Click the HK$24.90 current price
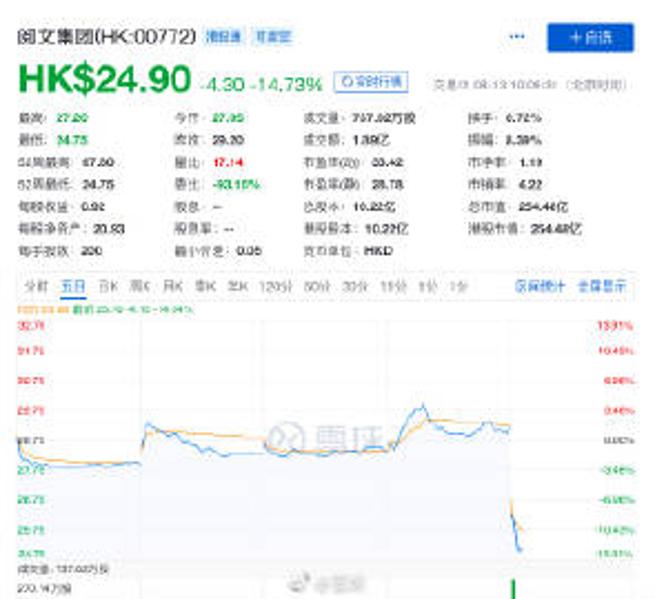Image resolution: width=655 pixels, height=599 pixels. tap(103, 79)
